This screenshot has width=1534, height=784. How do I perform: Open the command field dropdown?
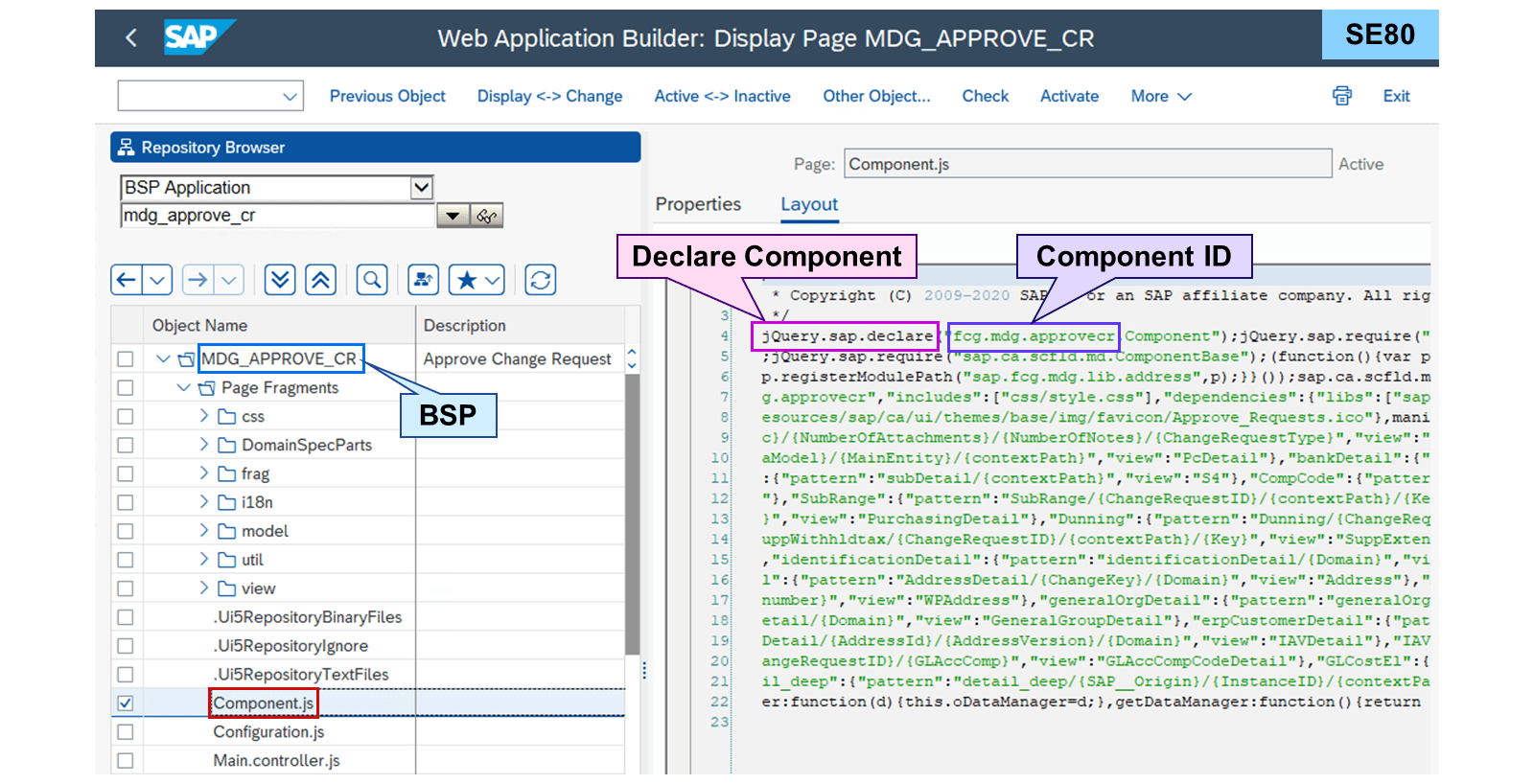290,96
